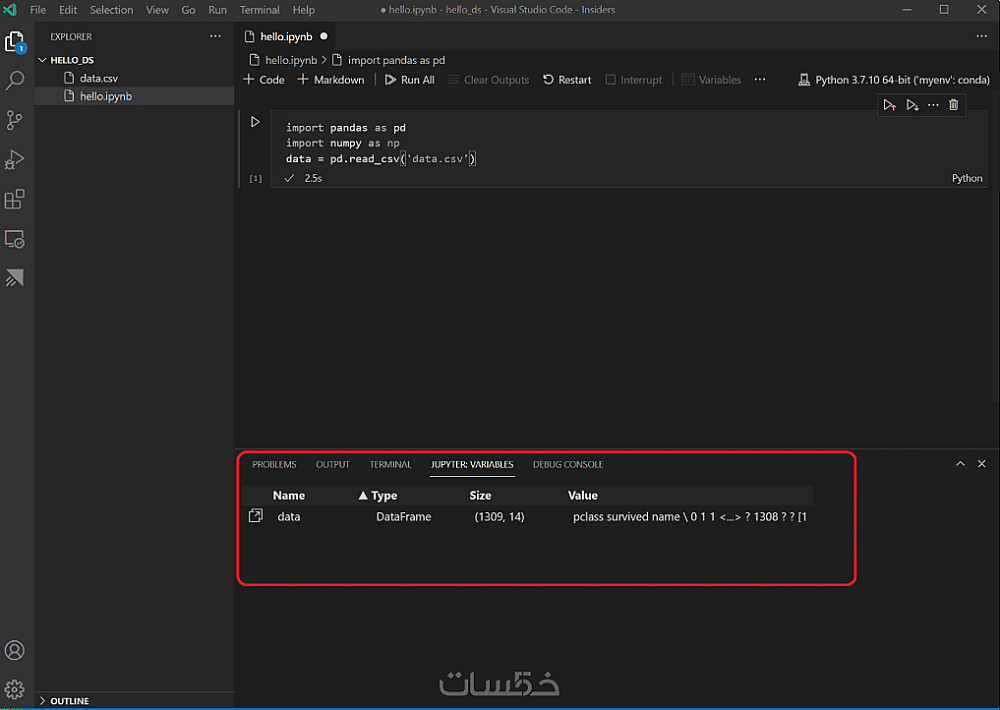The image size is (1000, 710).
Task: Open Explorer's Views and More Actions ellipsis
Action: point(216,36)
